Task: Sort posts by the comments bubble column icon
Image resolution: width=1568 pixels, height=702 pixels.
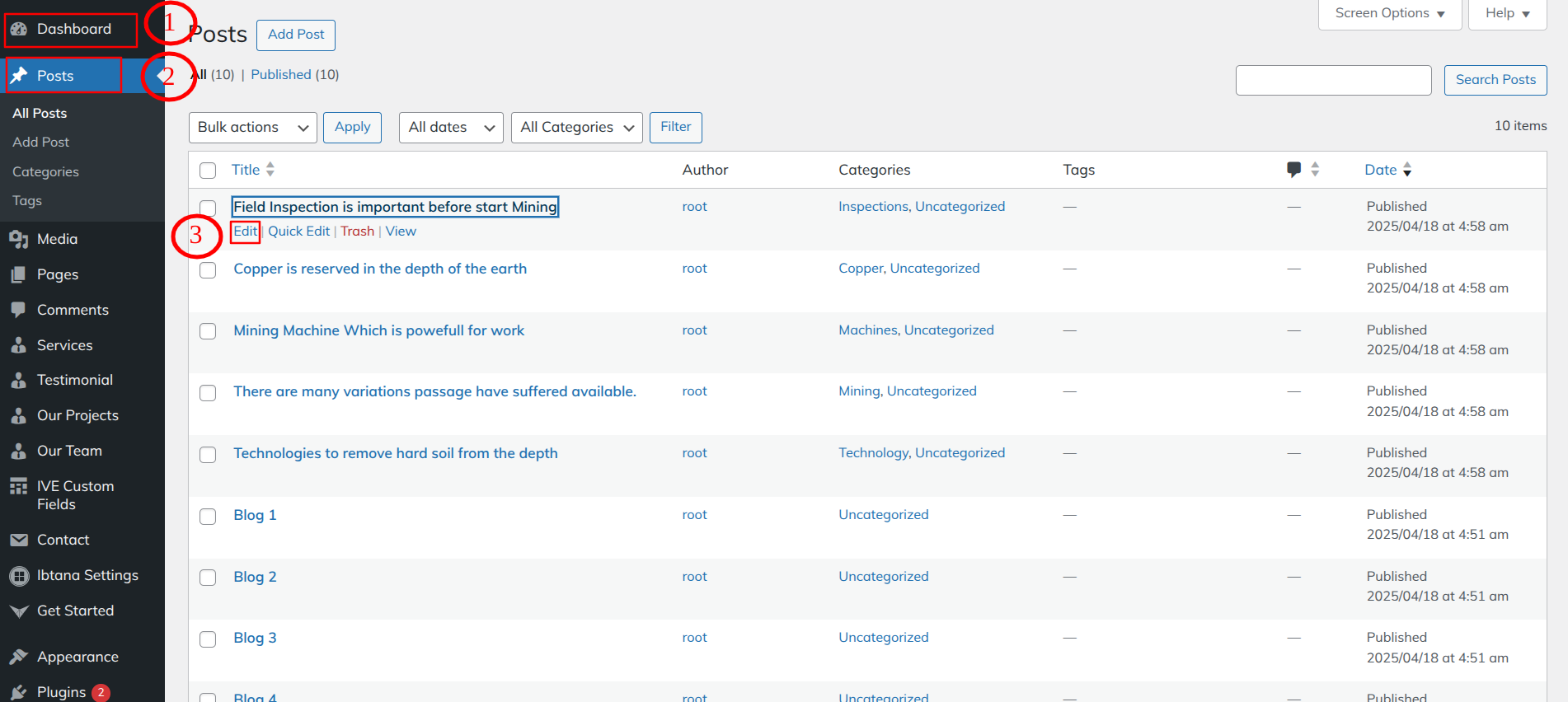Action: [x=1293, y=170]
